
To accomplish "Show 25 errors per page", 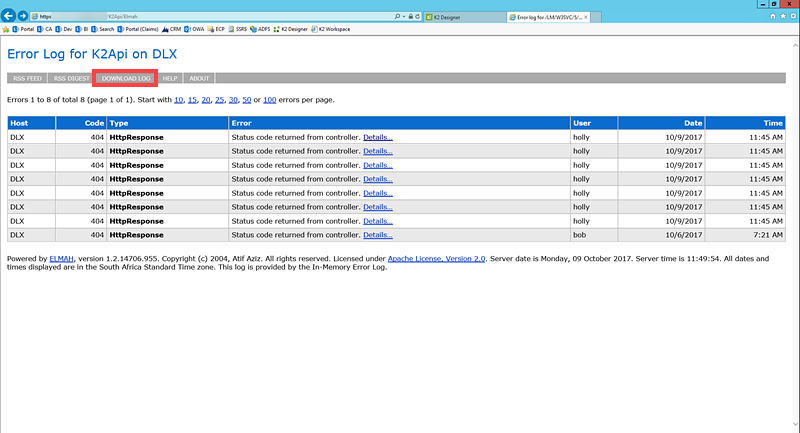I will [x=219, y=100].
